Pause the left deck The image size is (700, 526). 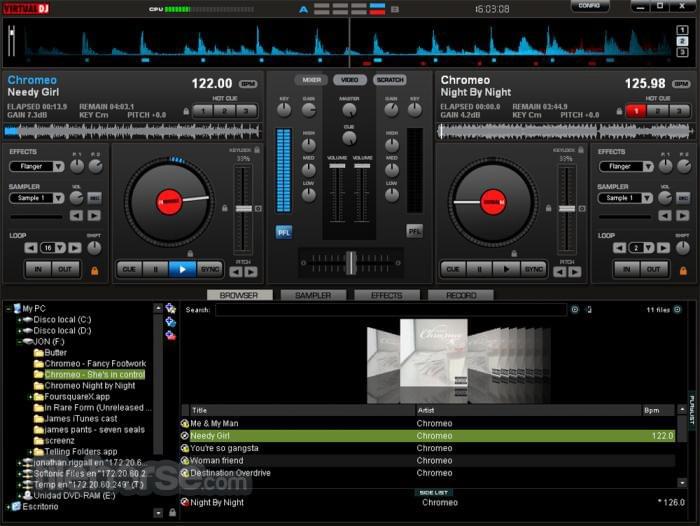[155, 269]
